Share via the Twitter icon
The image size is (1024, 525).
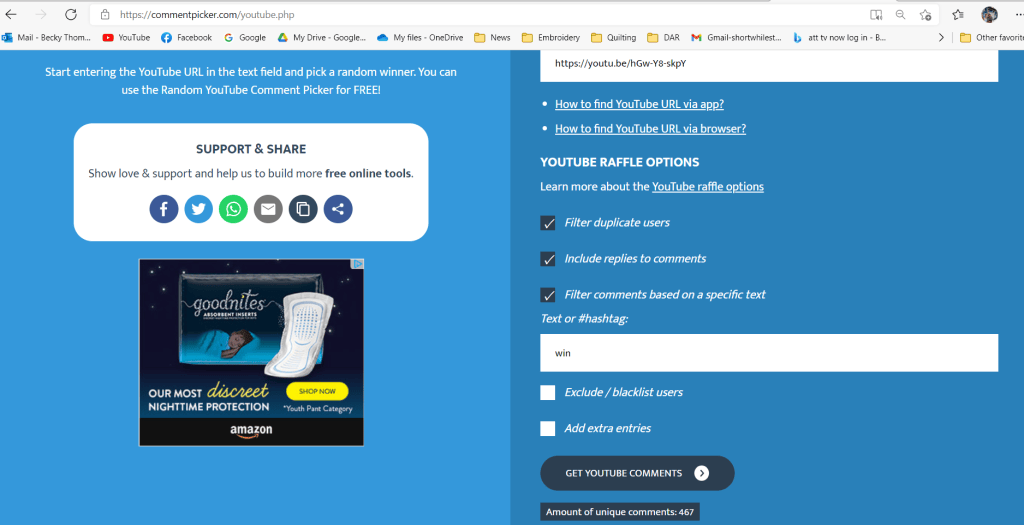(x=199, y=209)
